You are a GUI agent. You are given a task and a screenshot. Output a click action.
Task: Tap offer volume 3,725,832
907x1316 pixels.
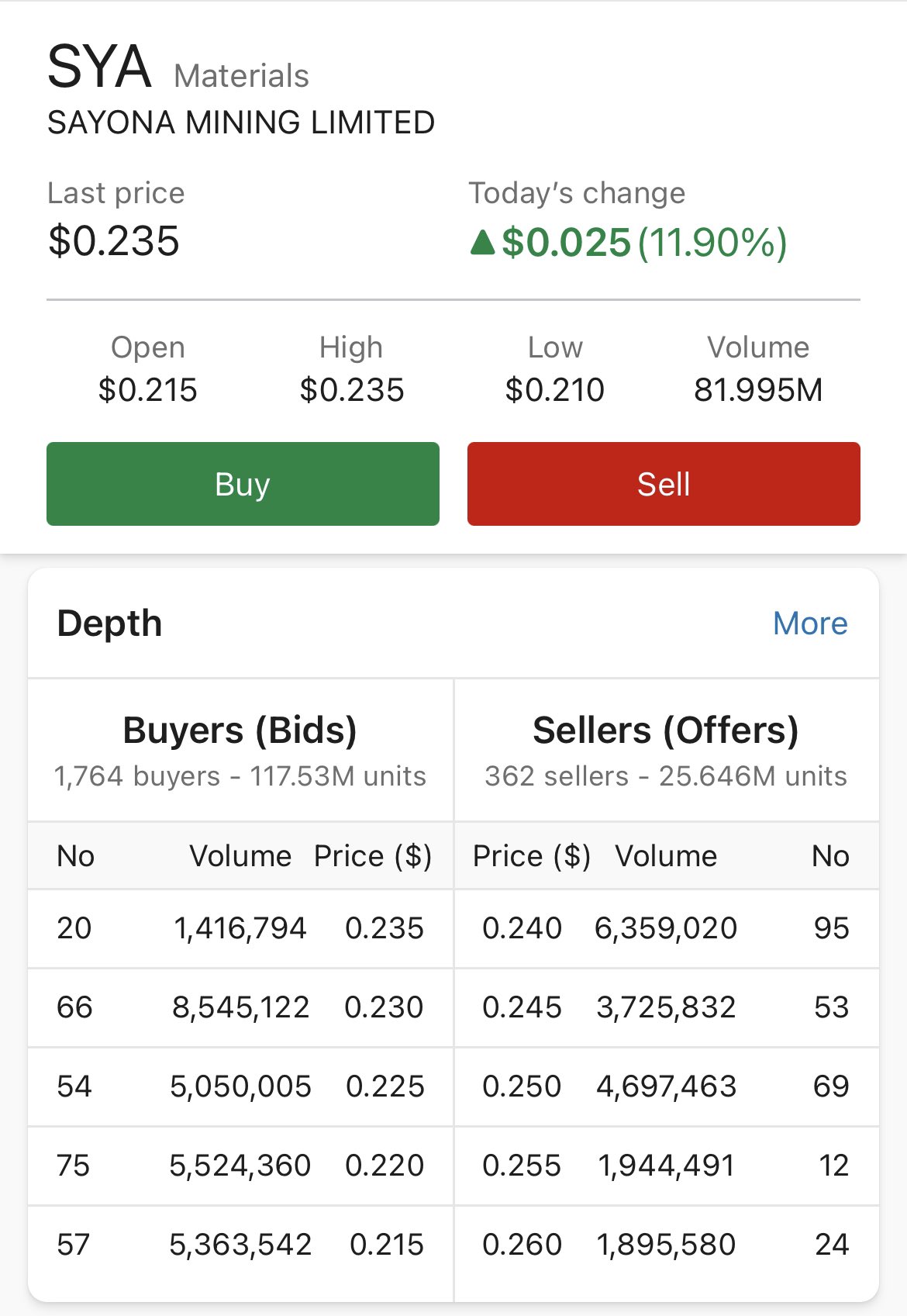pos(665,1007)
